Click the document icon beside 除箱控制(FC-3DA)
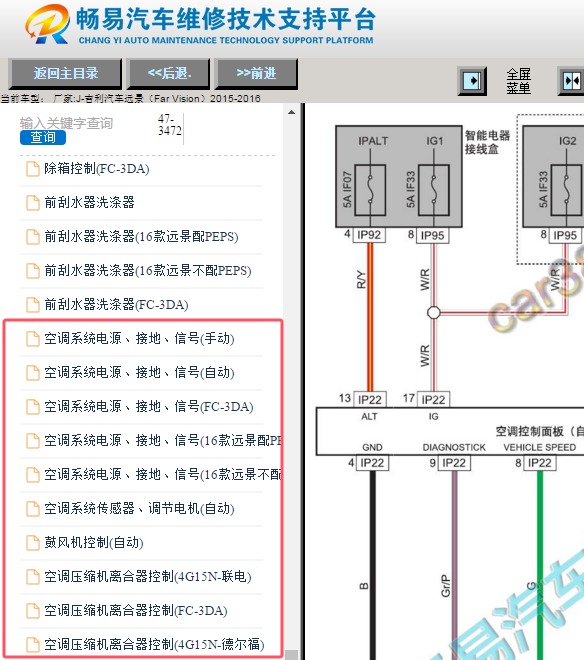This screenshot has width=584, height=660. [32, 169]
